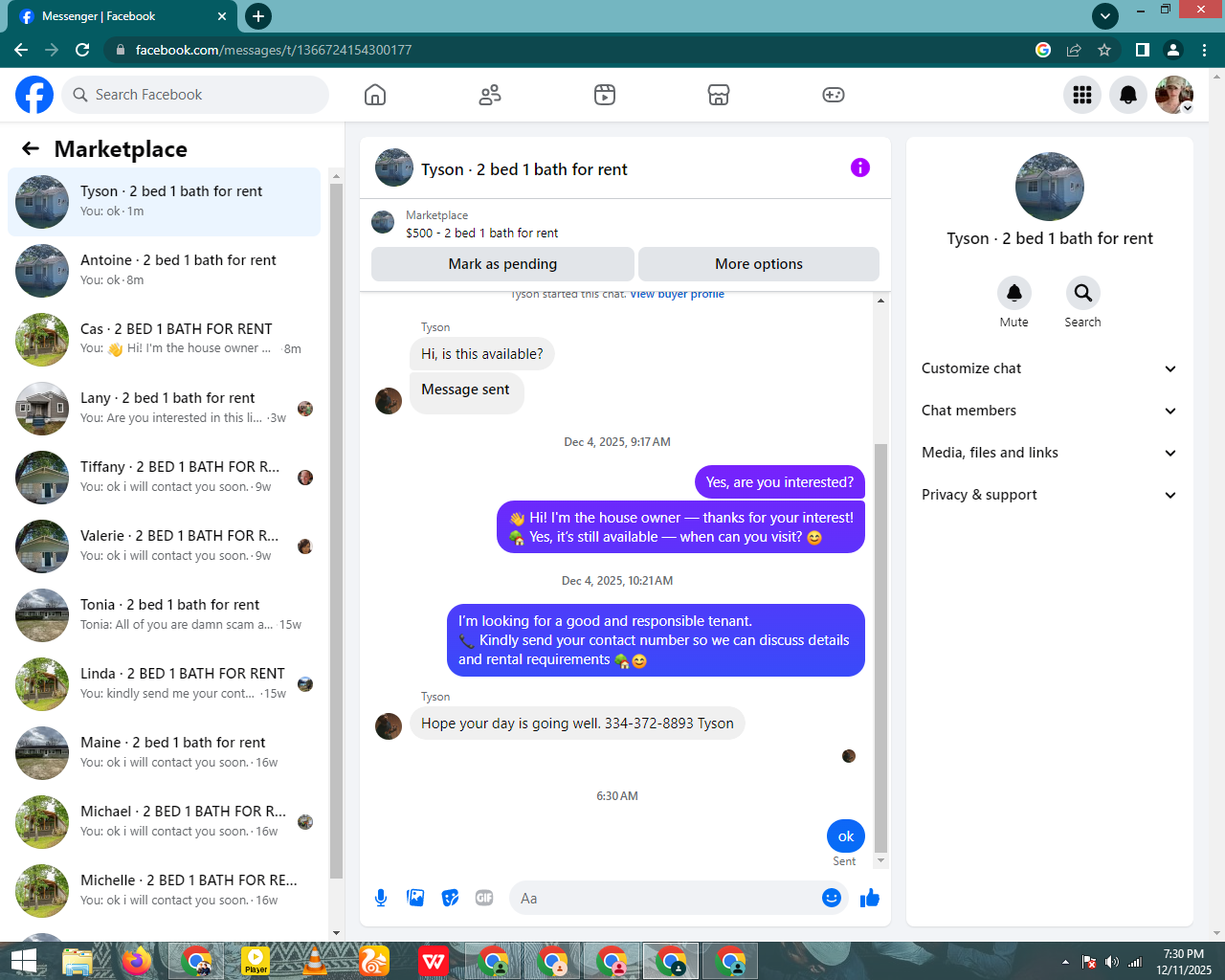Screen dimensions: 1225x980
Task: Open WPS Office from the taskbar
Action: (434, 961)
